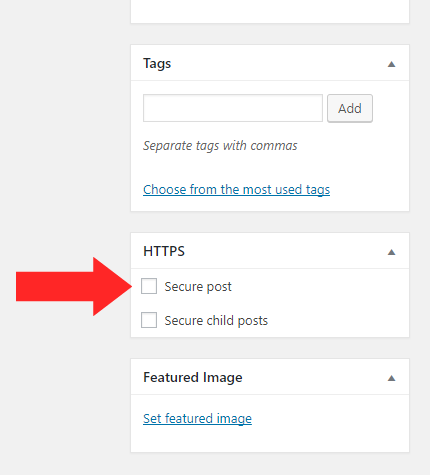Open Choose from the most used tags
The height and width of the screenshot is (475, 430).
[x=236, y=190]
